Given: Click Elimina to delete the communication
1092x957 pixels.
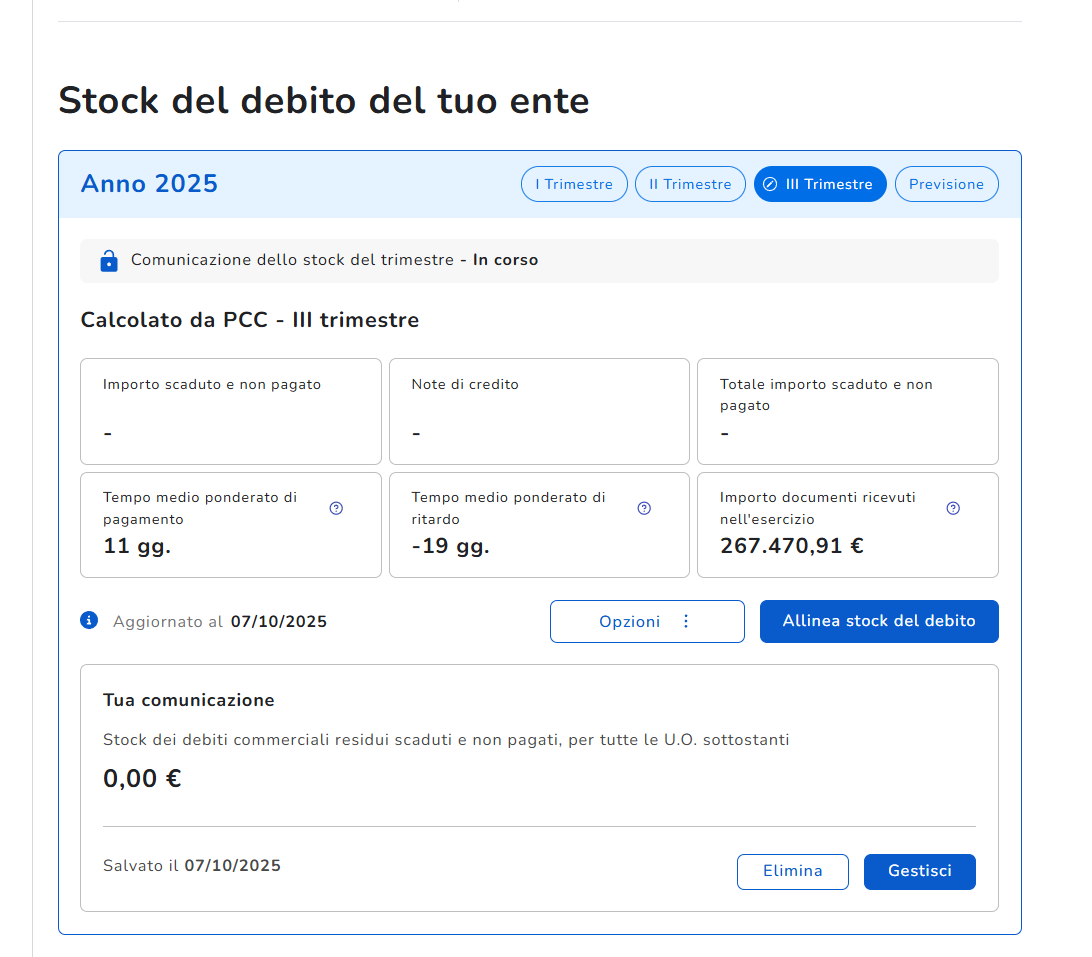Looking at the screenshot, I should click(x=792, y=871).
